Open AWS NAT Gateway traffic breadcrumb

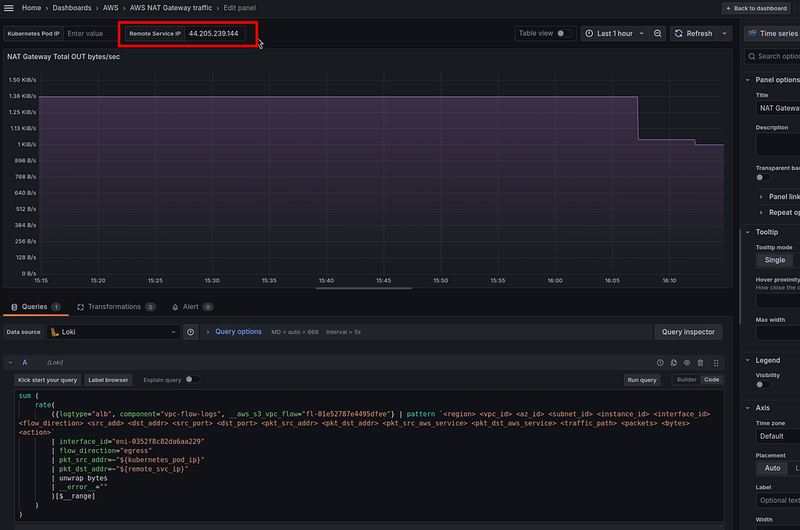click(170, 8)
